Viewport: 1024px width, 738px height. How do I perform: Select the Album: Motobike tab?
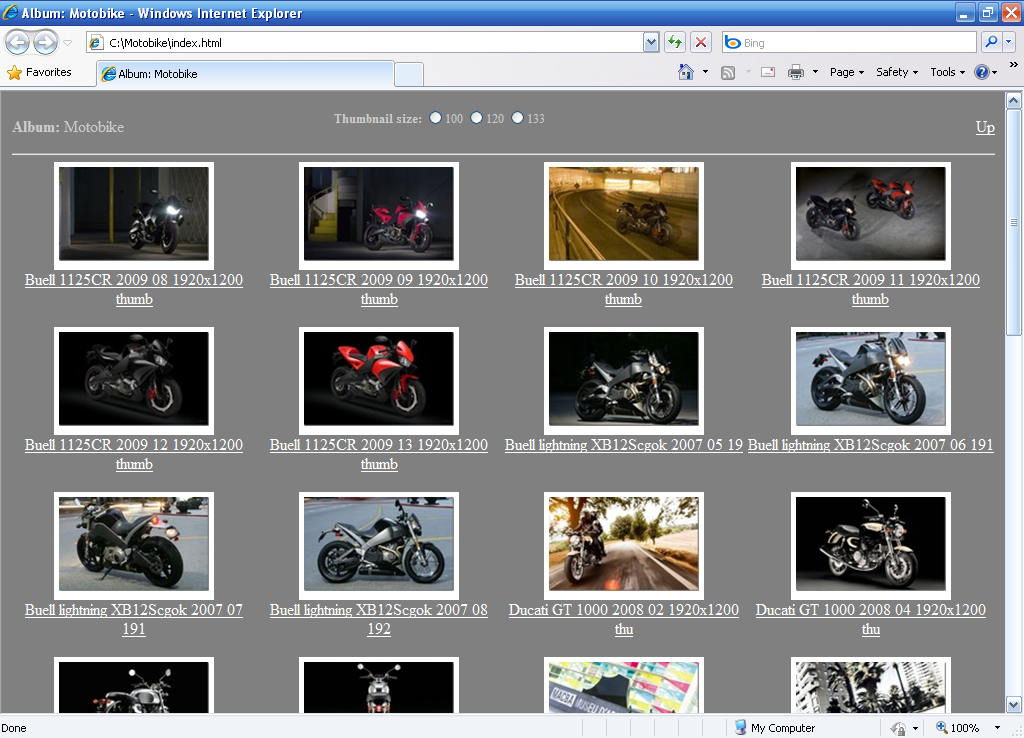coord(245,74)
